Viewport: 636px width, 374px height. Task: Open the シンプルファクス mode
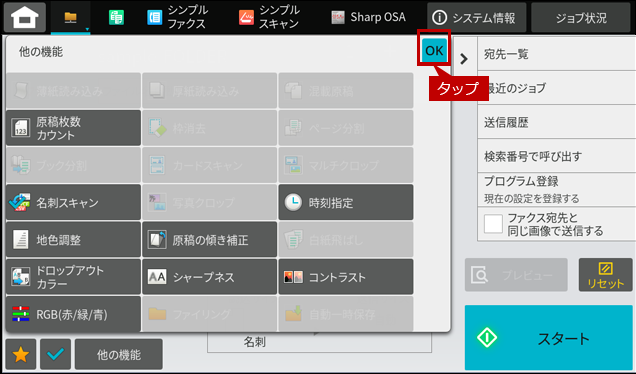(177, 17)
